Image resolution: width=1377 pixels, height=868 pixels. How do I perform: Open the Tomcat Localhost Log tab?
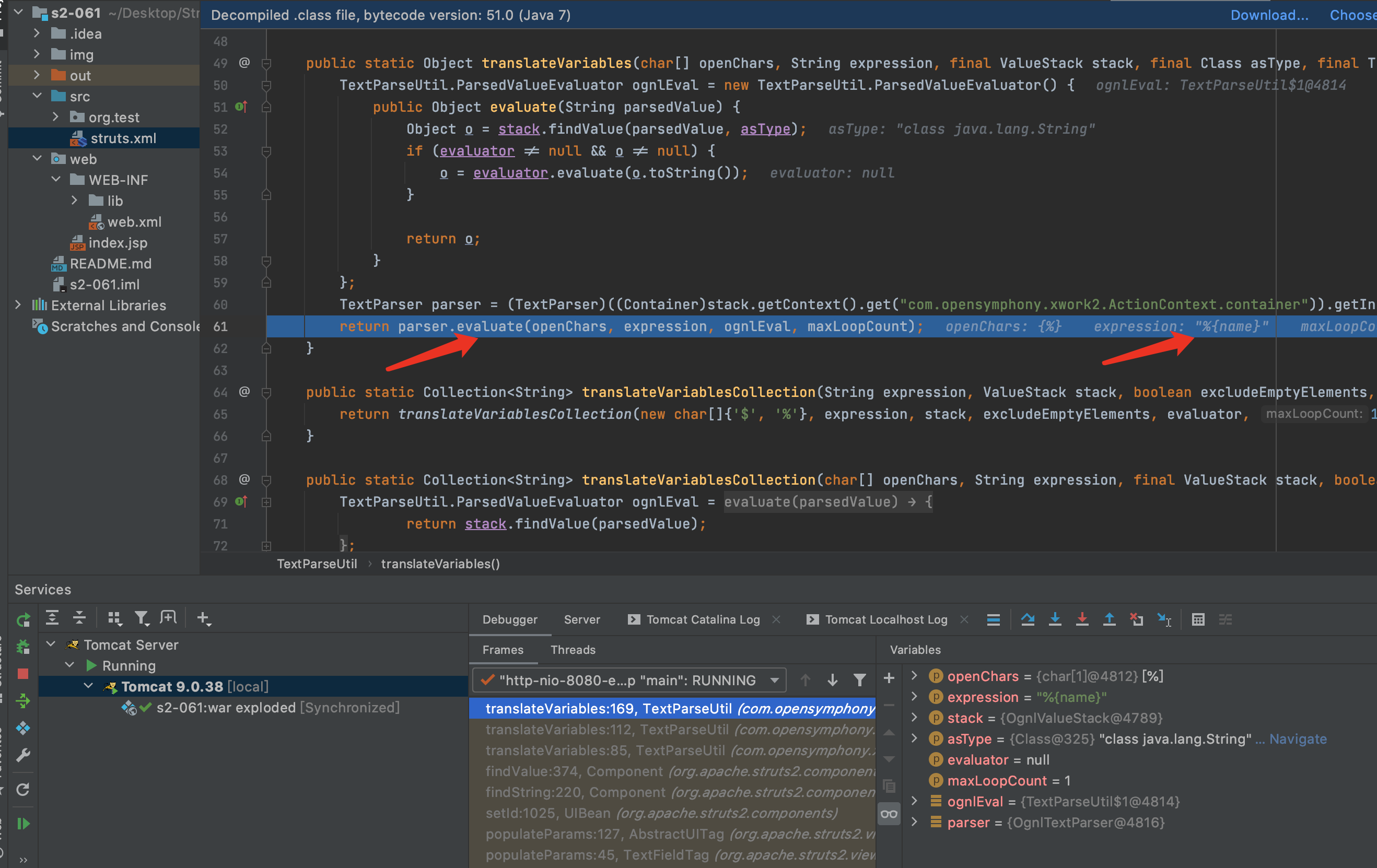click(886, 619)
